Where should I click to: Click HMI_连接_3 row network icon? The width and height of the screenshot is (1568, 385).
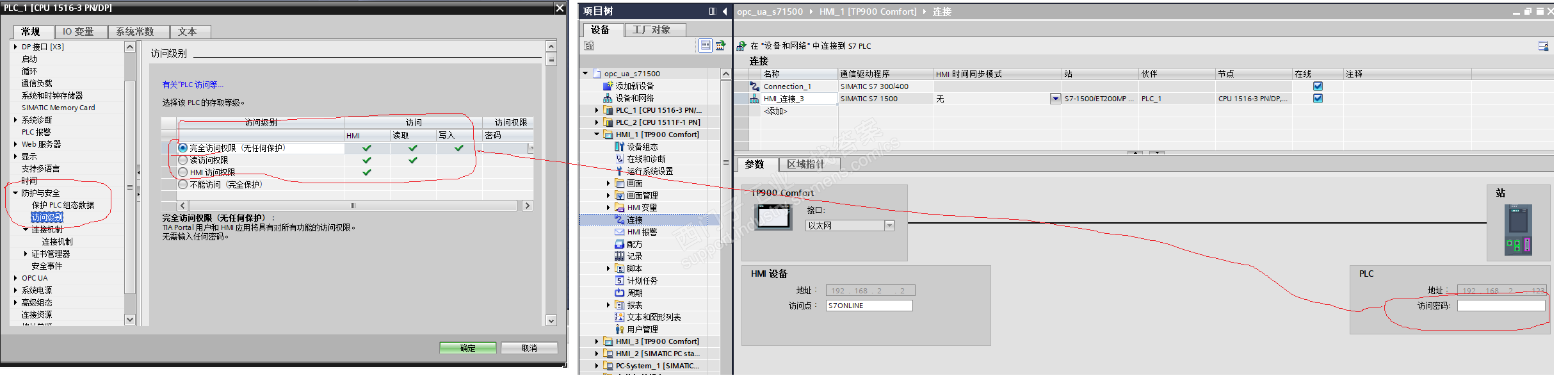click(754, 99)
